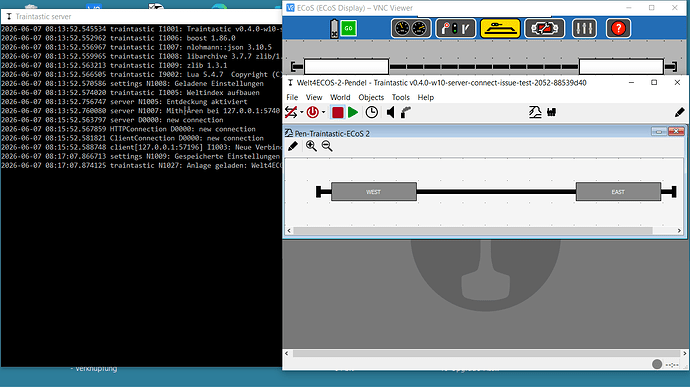
Task: Open the speedometer cab controls in ECoS
Action: point(411,29)
